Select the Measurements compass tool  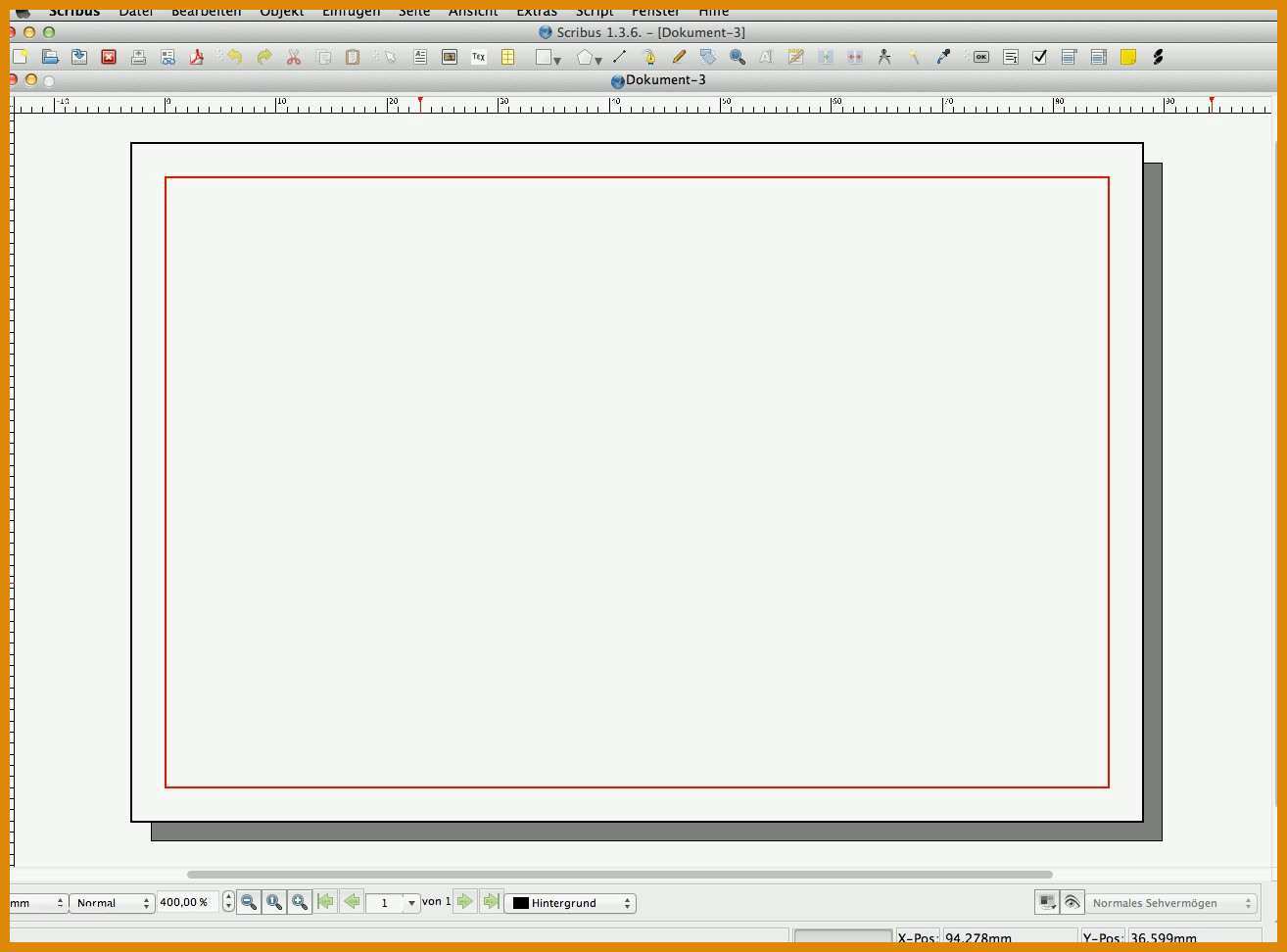pyautogui.click(x=884, y=57)
